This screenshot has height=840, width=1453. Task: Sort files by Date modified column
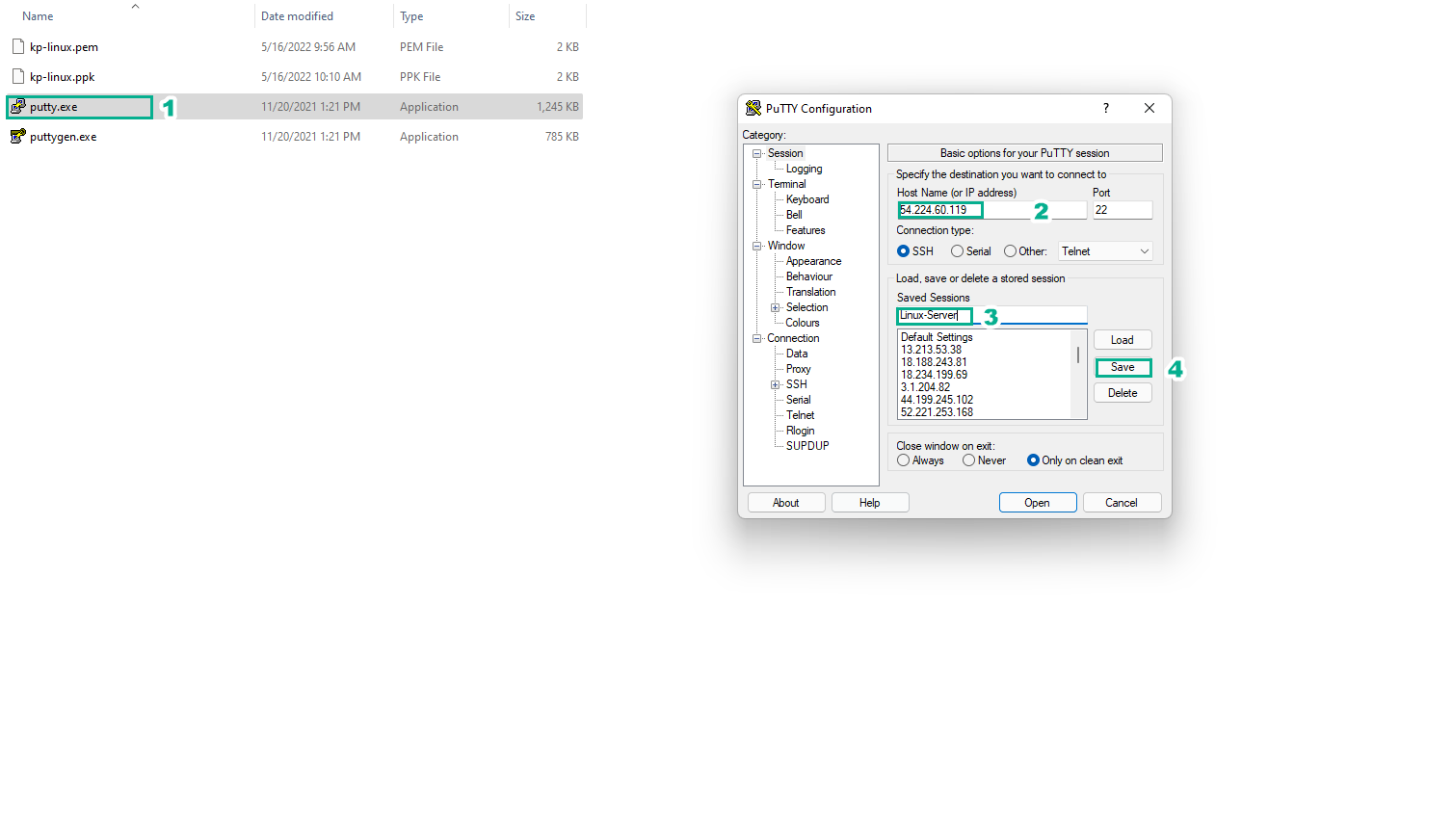pyautogui.click(x=297, y=16)
